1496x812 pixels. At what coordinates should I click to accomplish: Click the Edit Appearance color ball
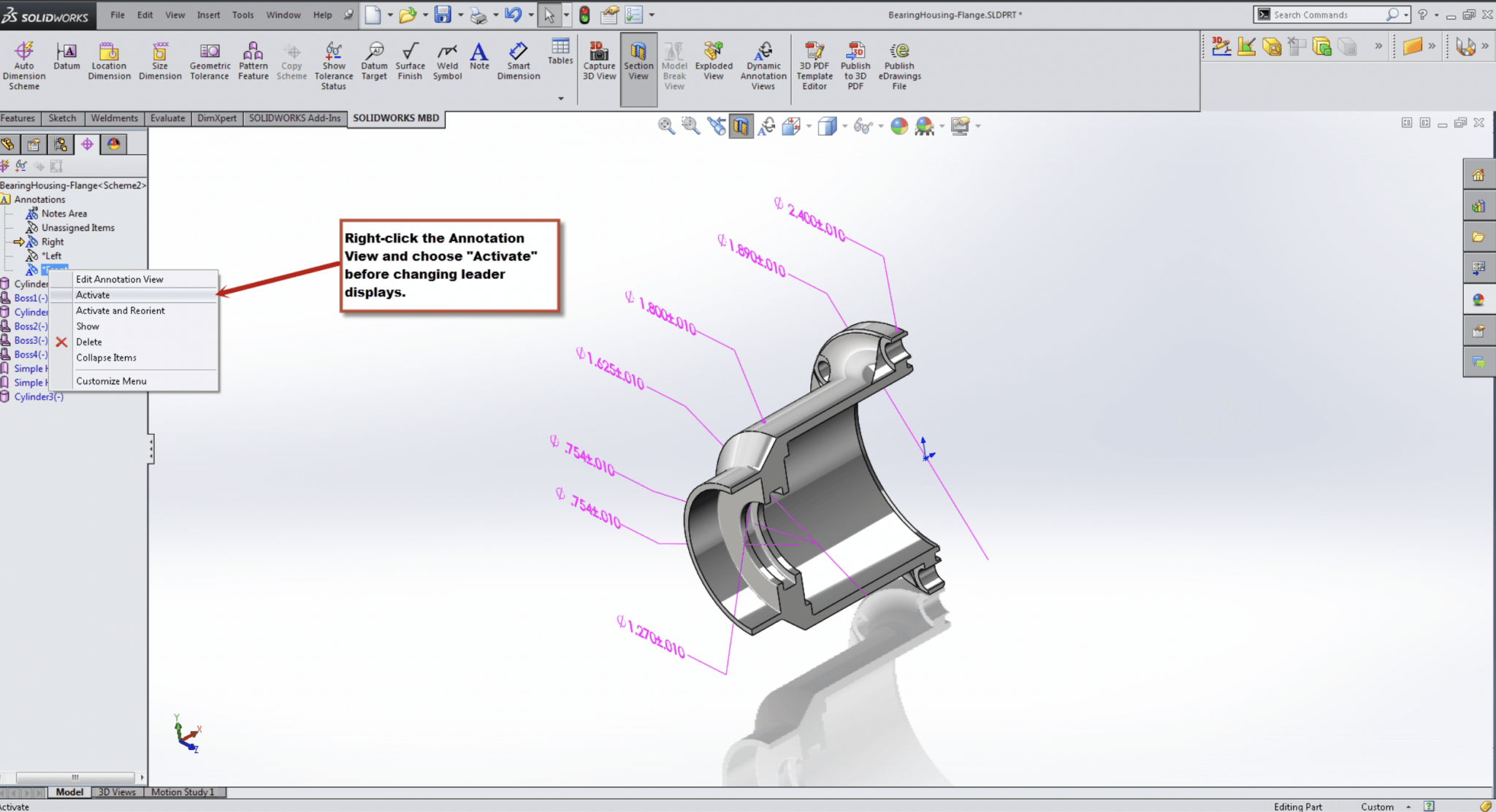point(898,126)
